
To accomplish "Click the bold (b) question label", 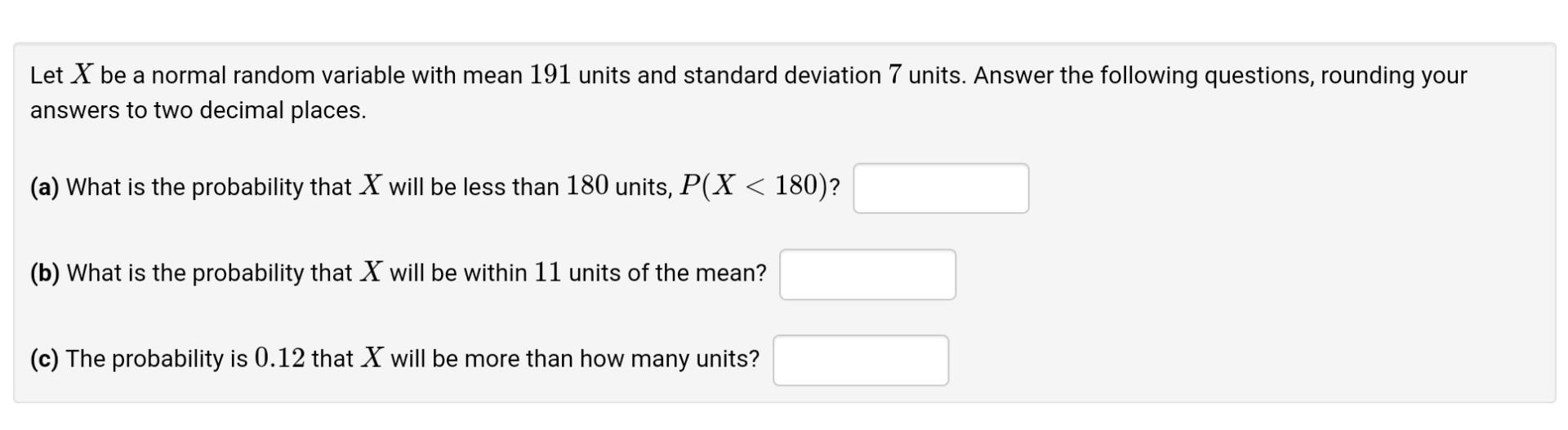I will pyautogui.click(x=45, y=273).
